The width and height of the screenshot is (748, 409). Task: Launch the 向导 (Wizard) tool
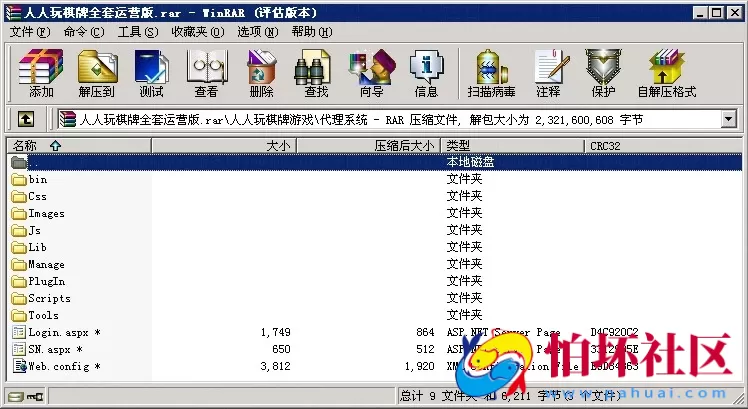[372, 73]
